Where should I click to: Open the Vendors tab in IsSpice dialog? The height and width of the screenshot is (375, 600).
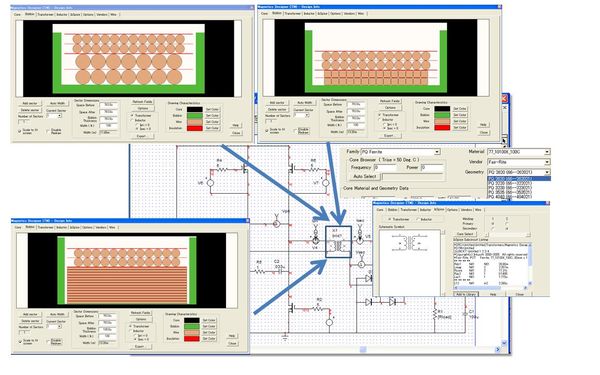pos(466,210)
